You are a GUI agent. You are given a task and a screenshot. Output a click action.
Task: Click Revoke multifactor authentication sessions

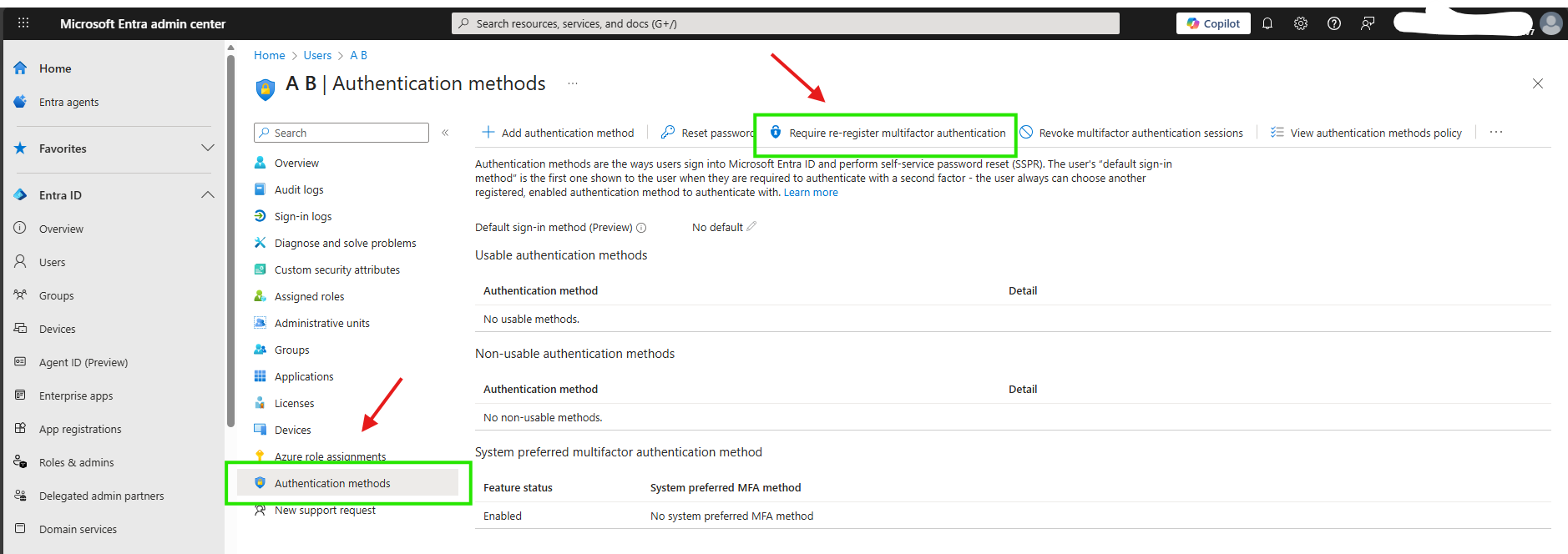click(x=1131, y=133)
